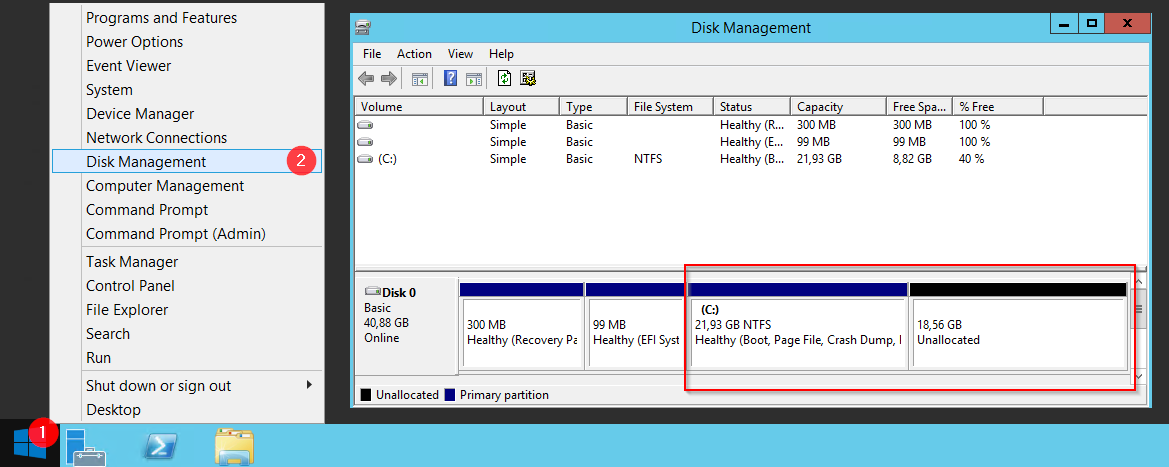Open the disk Settings toolbar icon

528,79
